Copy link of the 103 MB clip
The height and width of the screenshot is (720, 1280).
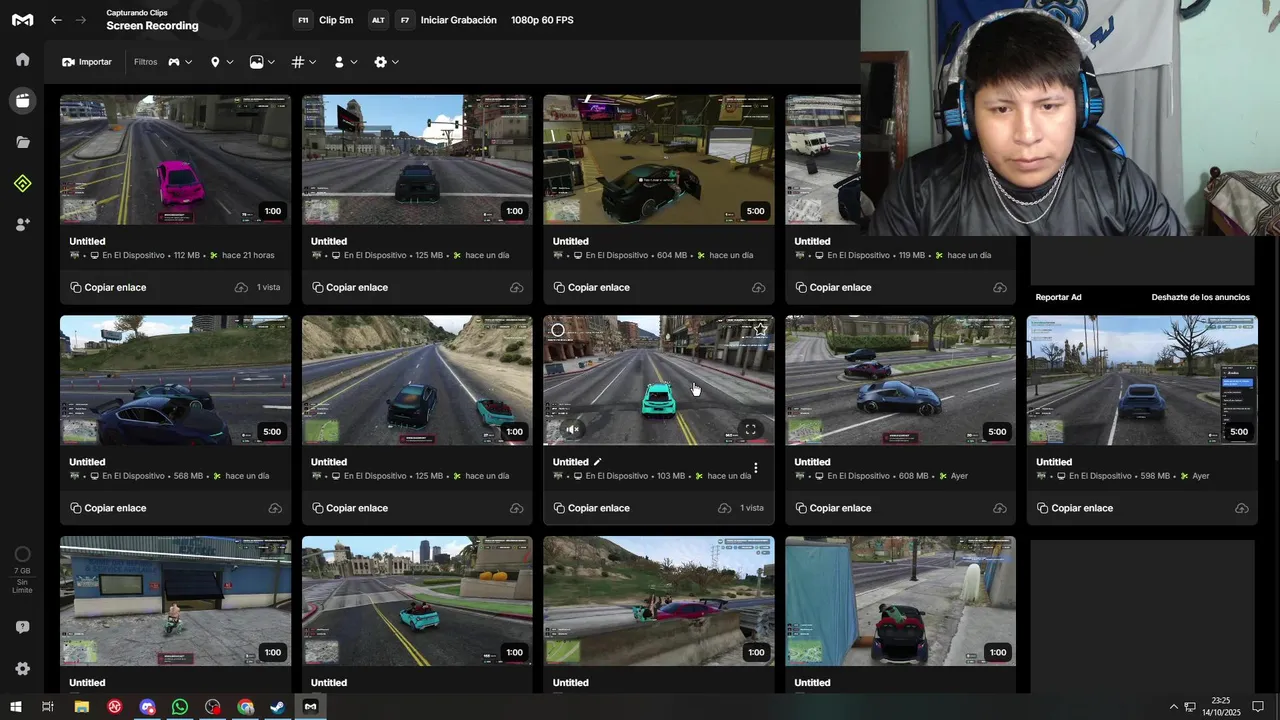(x=591, y=508)
